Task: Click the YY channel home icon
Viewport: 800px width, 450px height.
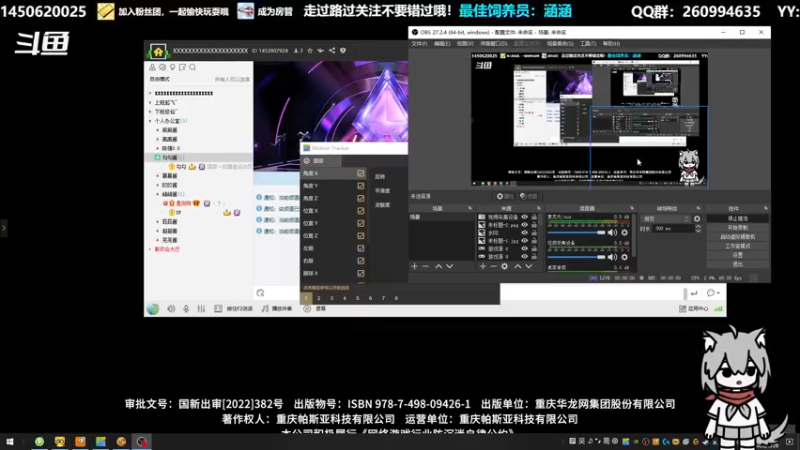Action: point(158,51)
